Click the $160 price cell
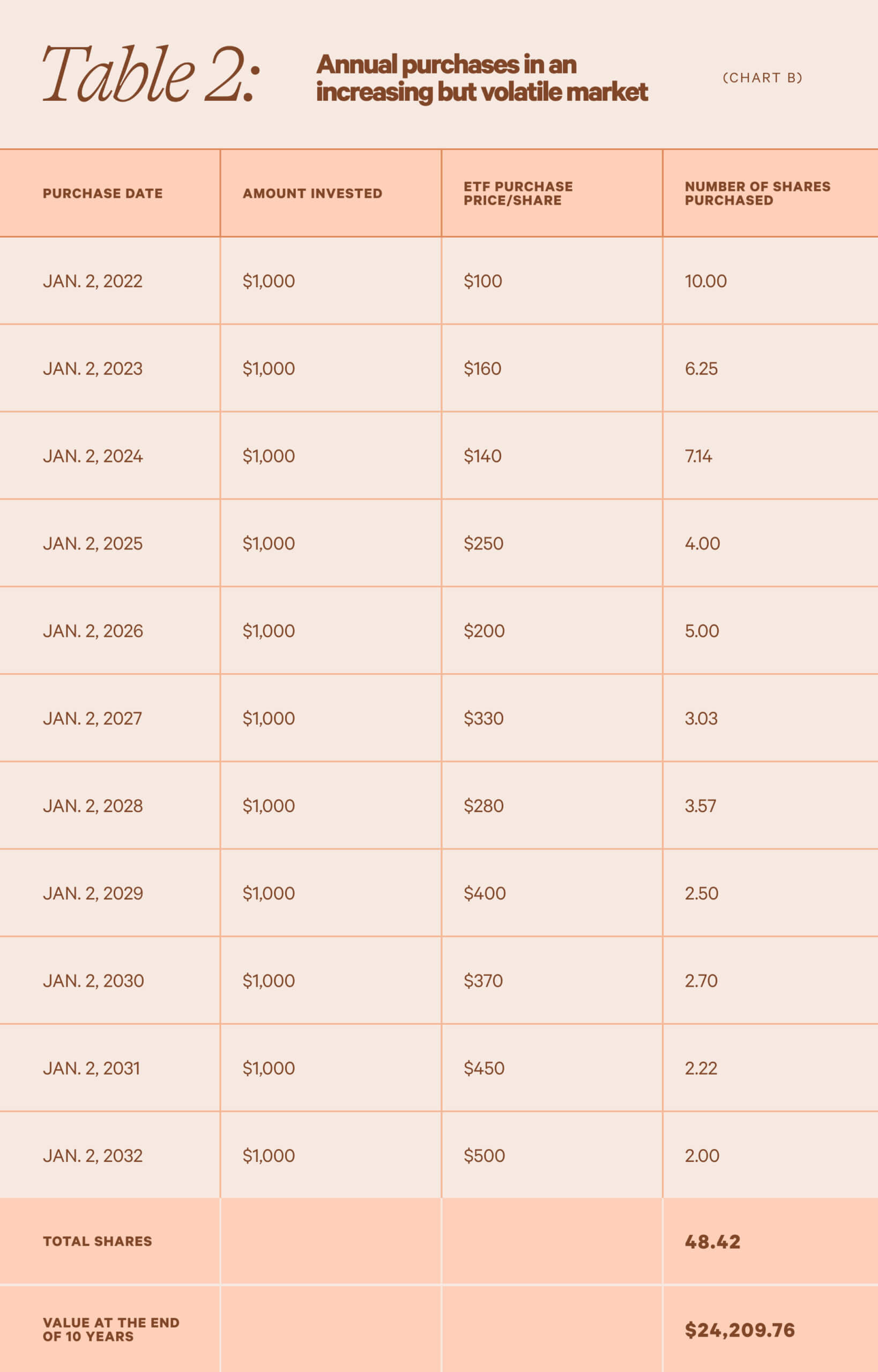 coord(482,369)
